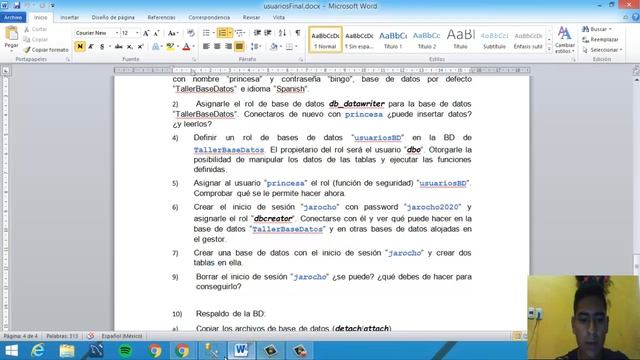Open the Courier New font name dropdown
This screenshot has height=360, width=640.
[117, 33]
